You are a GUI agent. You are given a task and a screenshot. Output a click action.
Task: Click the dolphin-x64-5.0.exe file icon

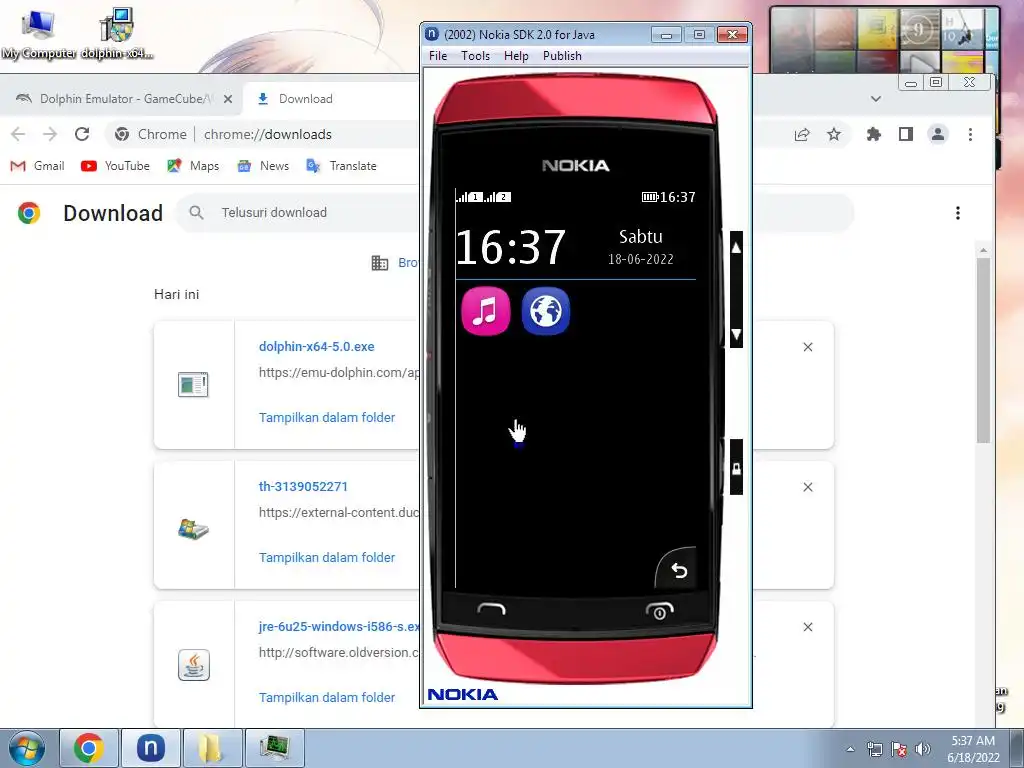[x=193, y=385]
